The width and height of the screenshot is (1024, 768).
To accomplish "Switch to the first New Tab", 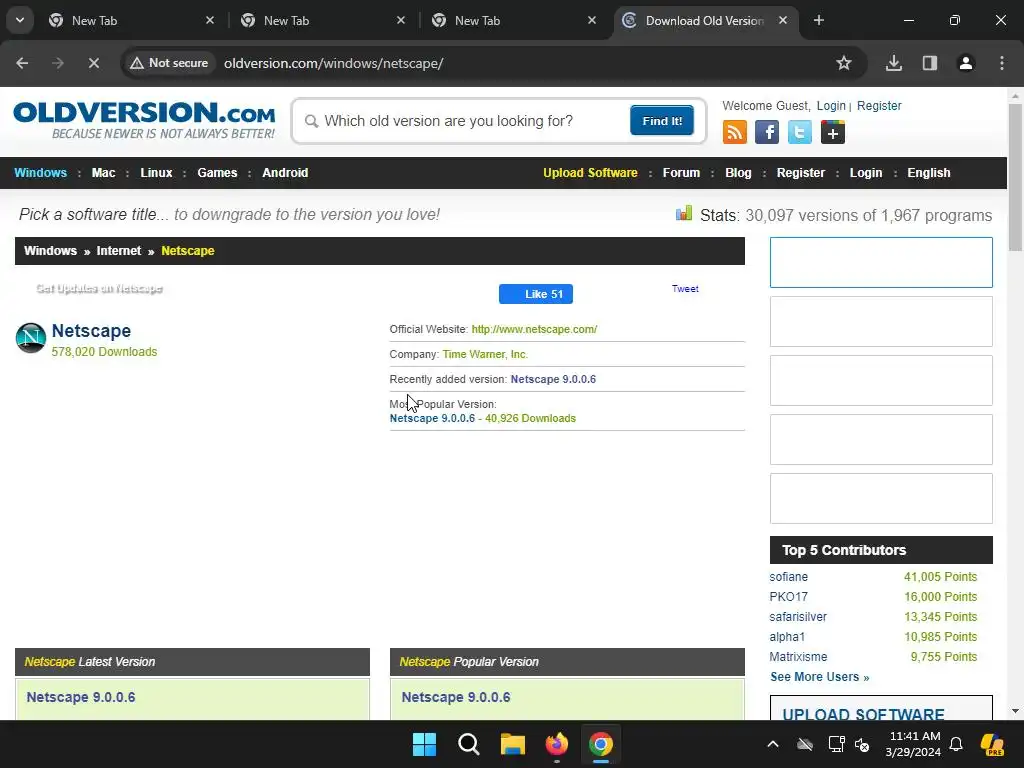I will click(133, 20).
